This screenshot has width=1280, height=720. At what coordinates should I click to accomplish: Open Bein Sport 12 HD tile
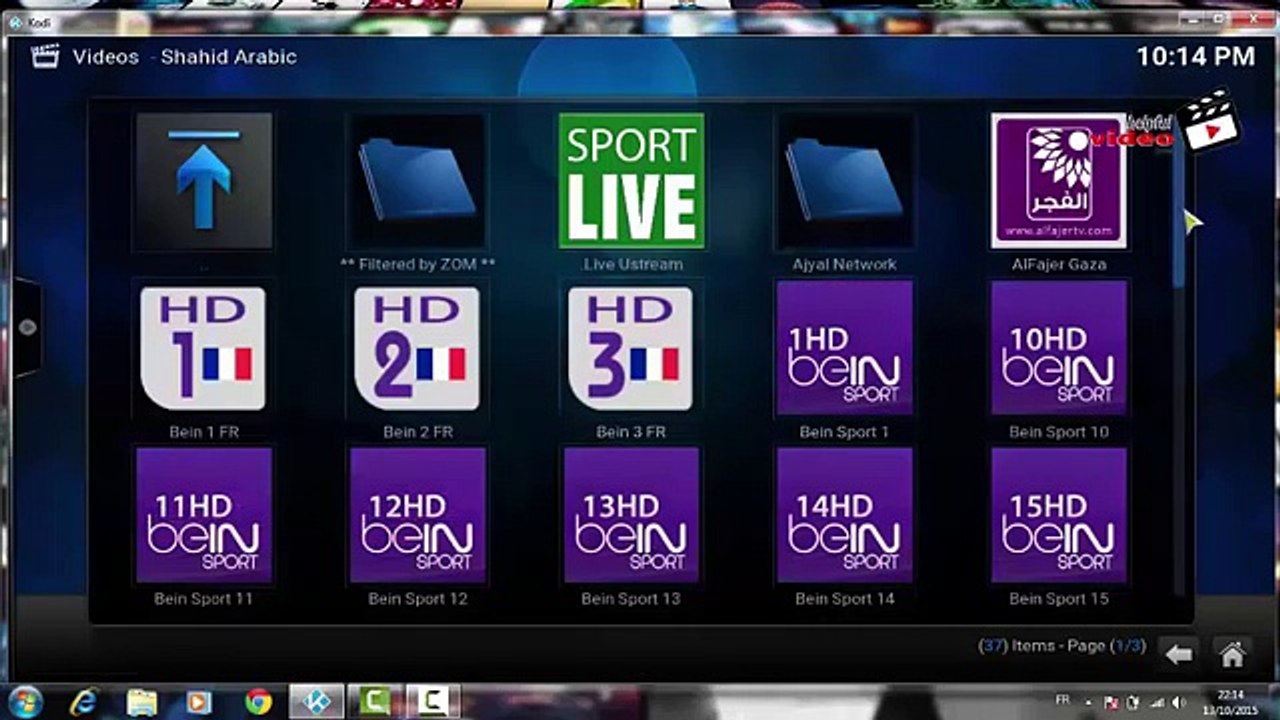coord(417,515)
